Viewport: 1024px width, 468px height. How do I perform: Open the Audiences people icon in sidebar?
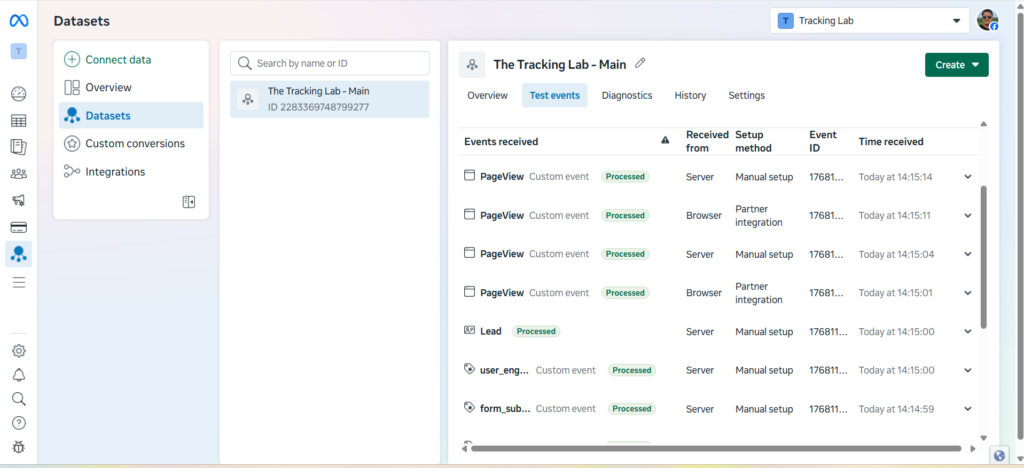click(18, 174)
